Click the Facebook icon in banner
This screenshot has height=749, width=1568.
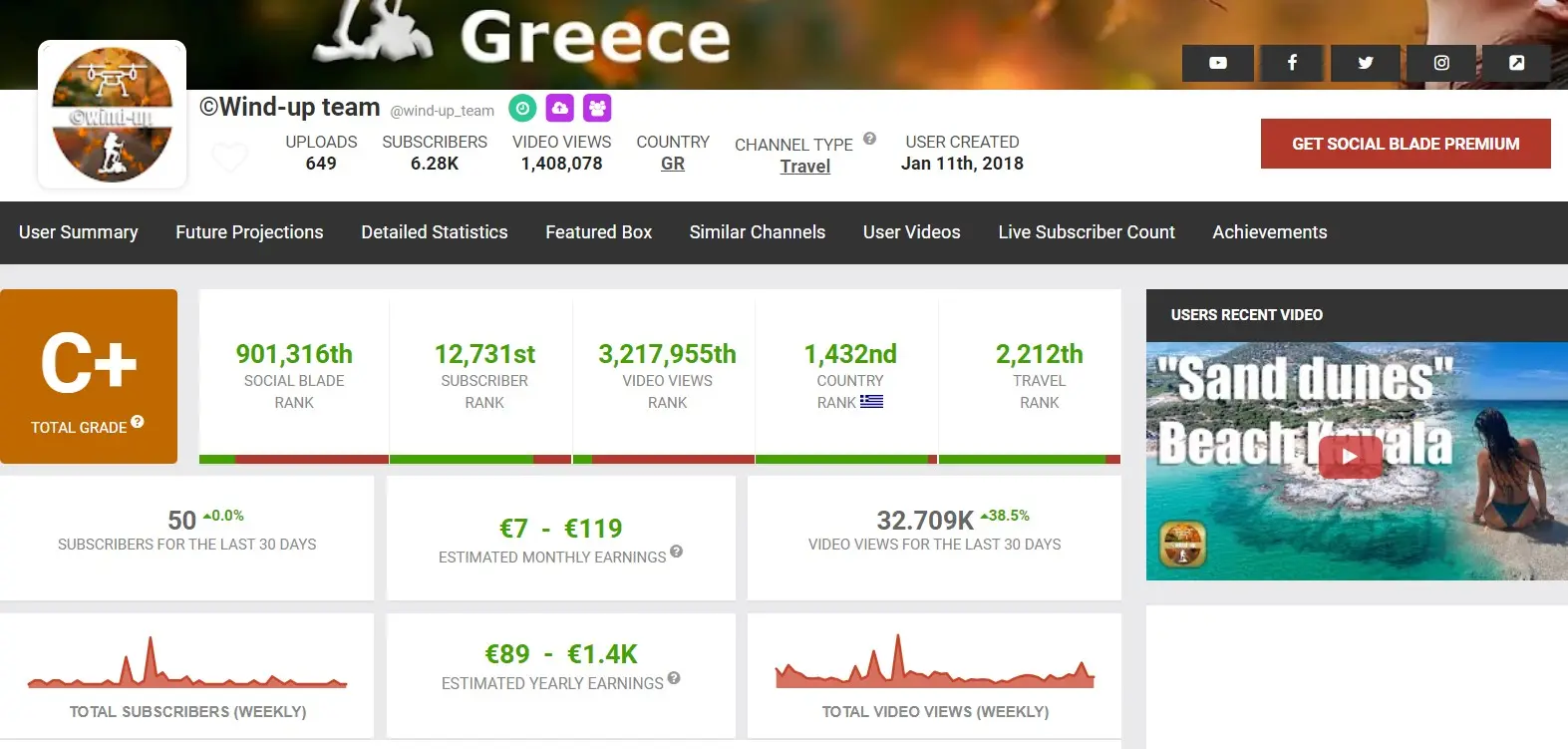(x=1292, y=63)
